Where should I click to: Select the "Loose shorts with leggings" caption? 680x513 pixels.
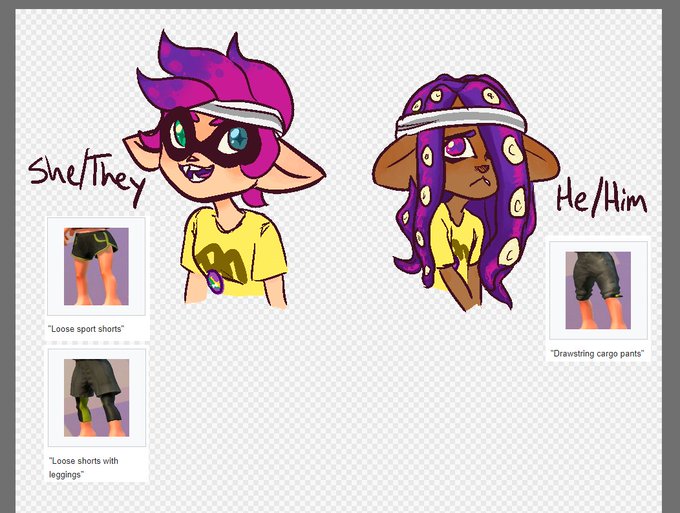pos(84,467)
